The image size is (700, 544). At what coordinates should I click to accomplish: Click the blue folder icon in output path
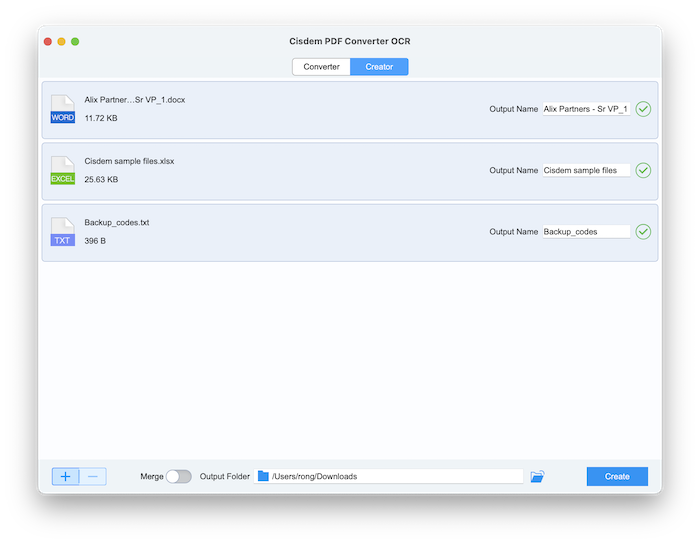(x=263, y=476)
